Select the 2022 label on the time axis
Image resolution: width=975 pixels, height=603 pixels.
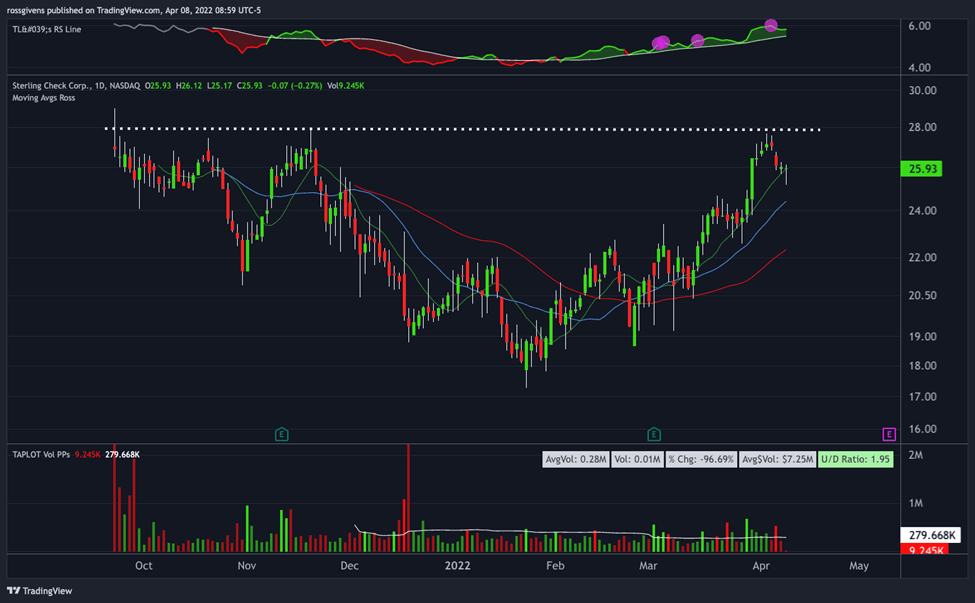(x=457, y=566)
